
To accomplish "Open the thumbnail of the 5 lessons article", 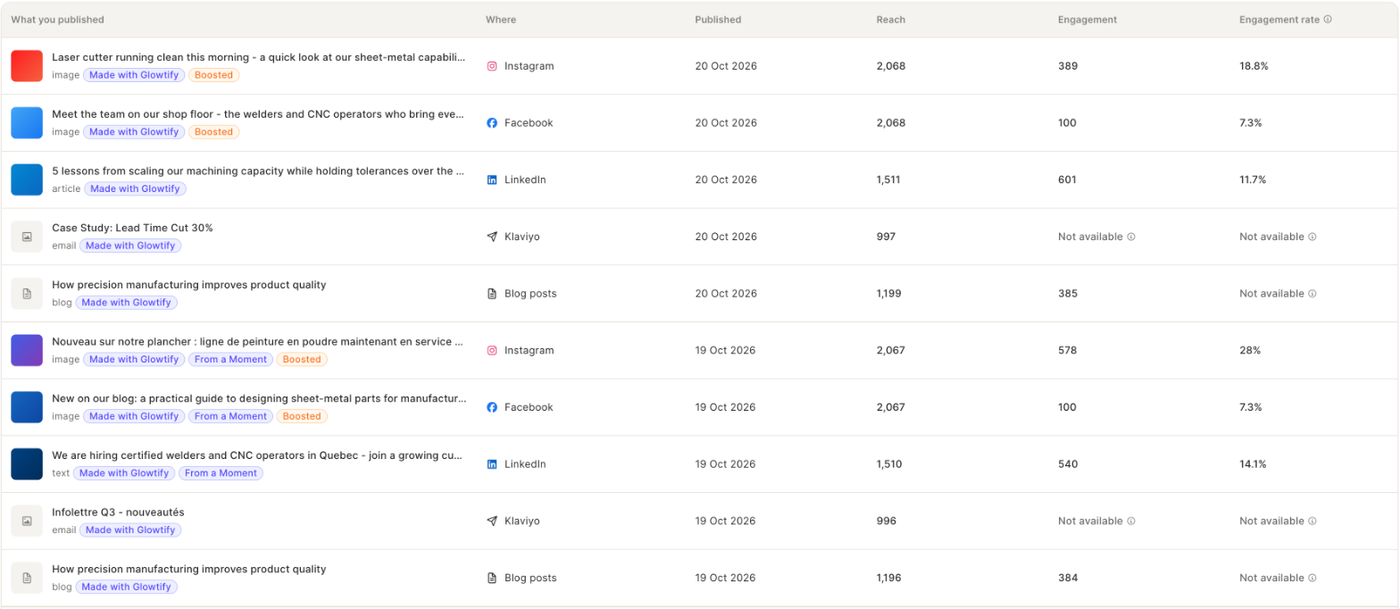I will tap(27, 180).
